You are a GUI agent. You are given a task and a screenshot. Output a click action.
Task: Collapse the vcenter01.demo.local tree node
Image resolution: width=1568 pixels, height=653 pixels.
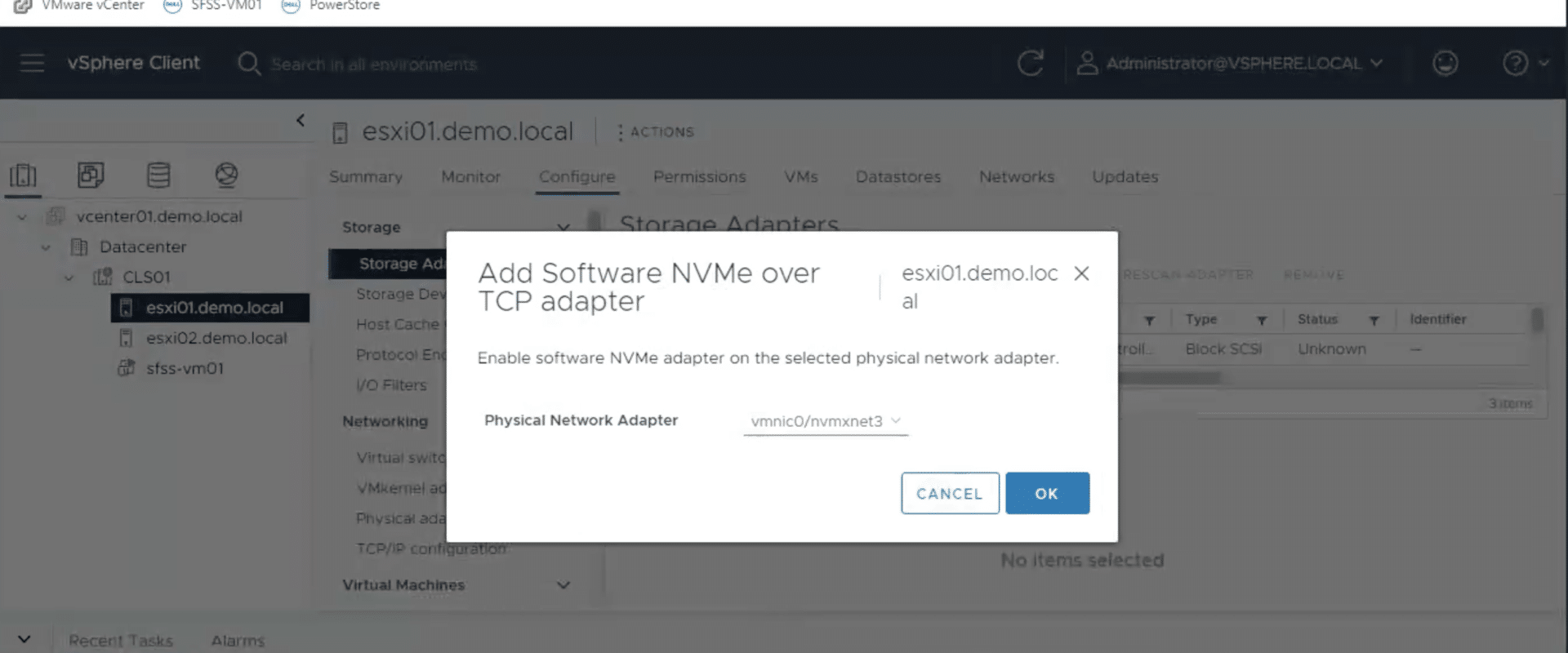coord(22,217)
